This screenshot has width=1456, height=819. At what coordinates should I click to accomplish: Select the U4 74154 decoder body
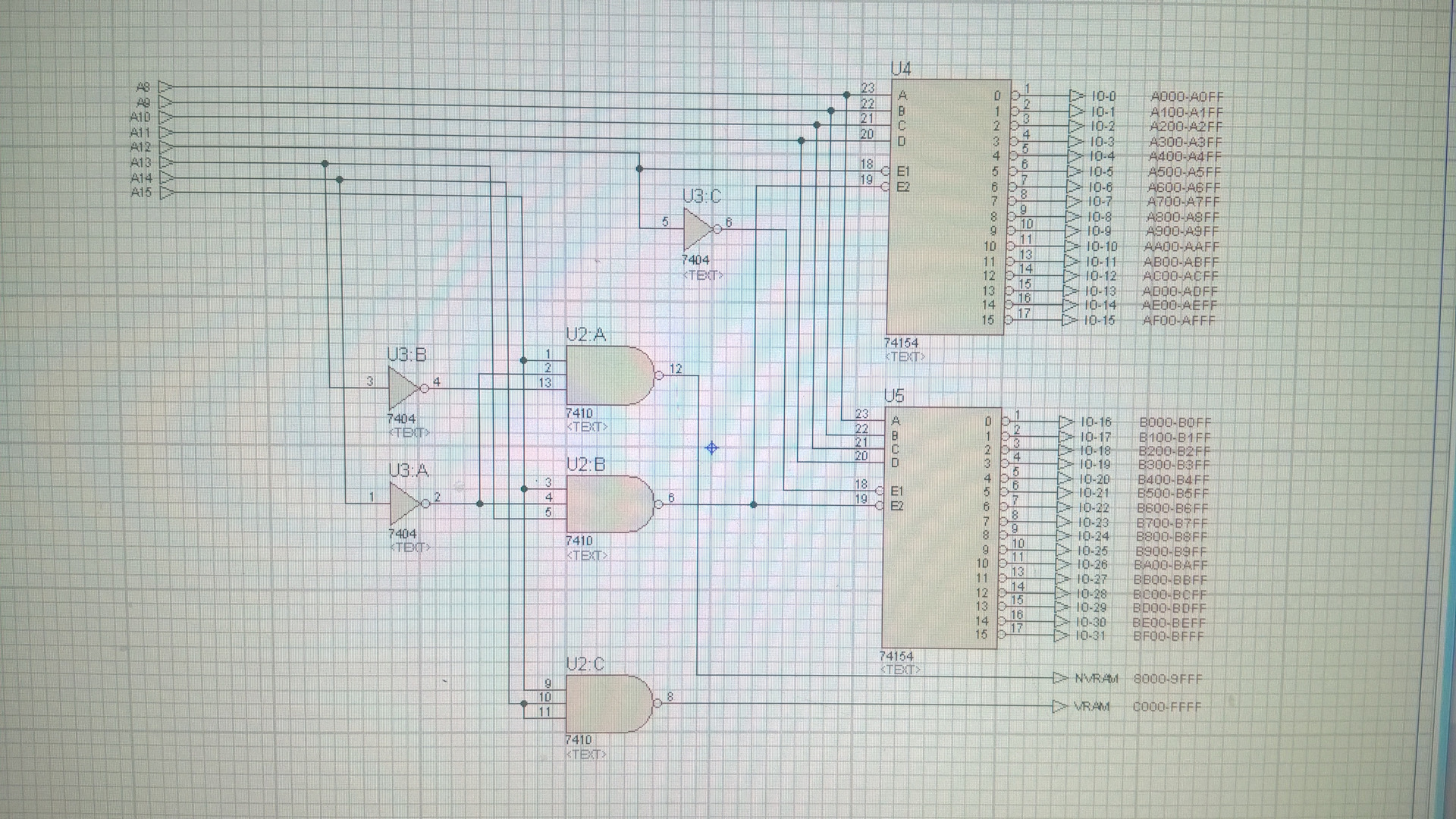949,206
